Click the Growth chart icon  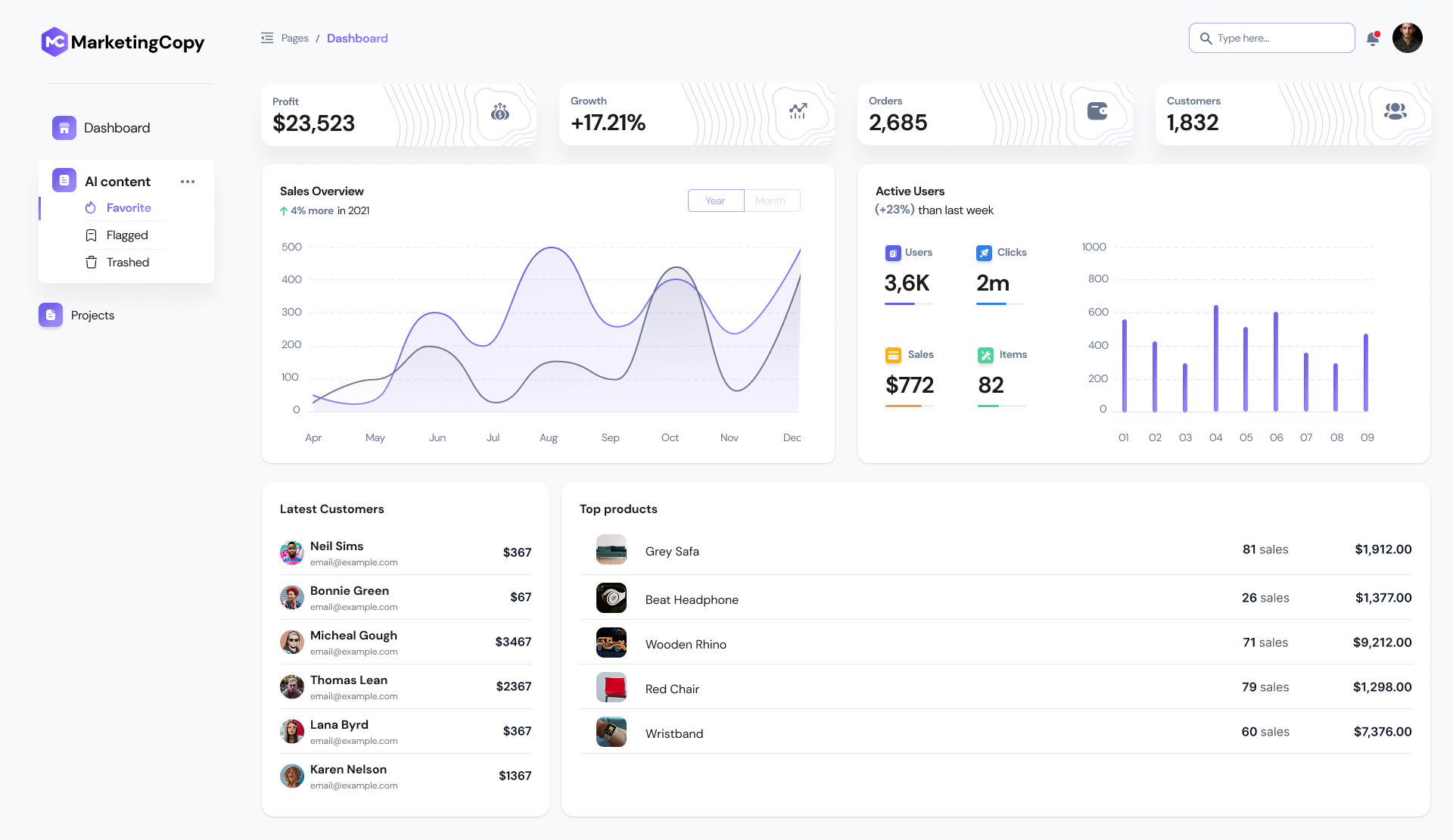[798, 112]
